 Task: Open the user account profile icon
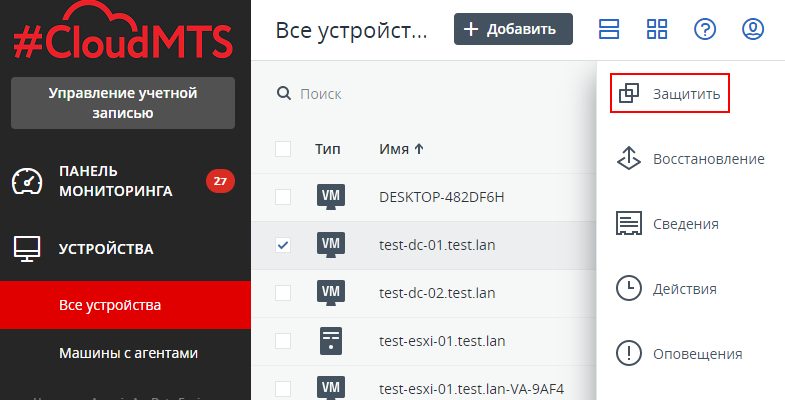753,29
